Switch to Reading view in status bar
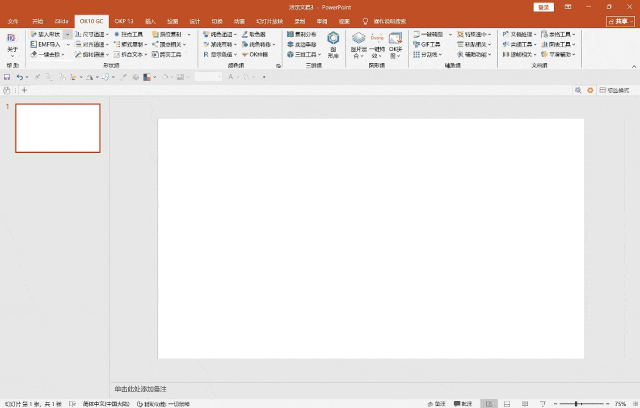This screenshot has height=408, width=640. coord(525,404)
